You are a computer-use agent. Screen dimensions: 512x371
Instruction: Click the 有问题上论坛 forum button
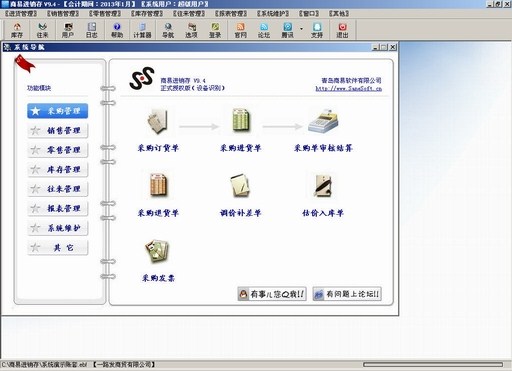click(x=347, y=294)
